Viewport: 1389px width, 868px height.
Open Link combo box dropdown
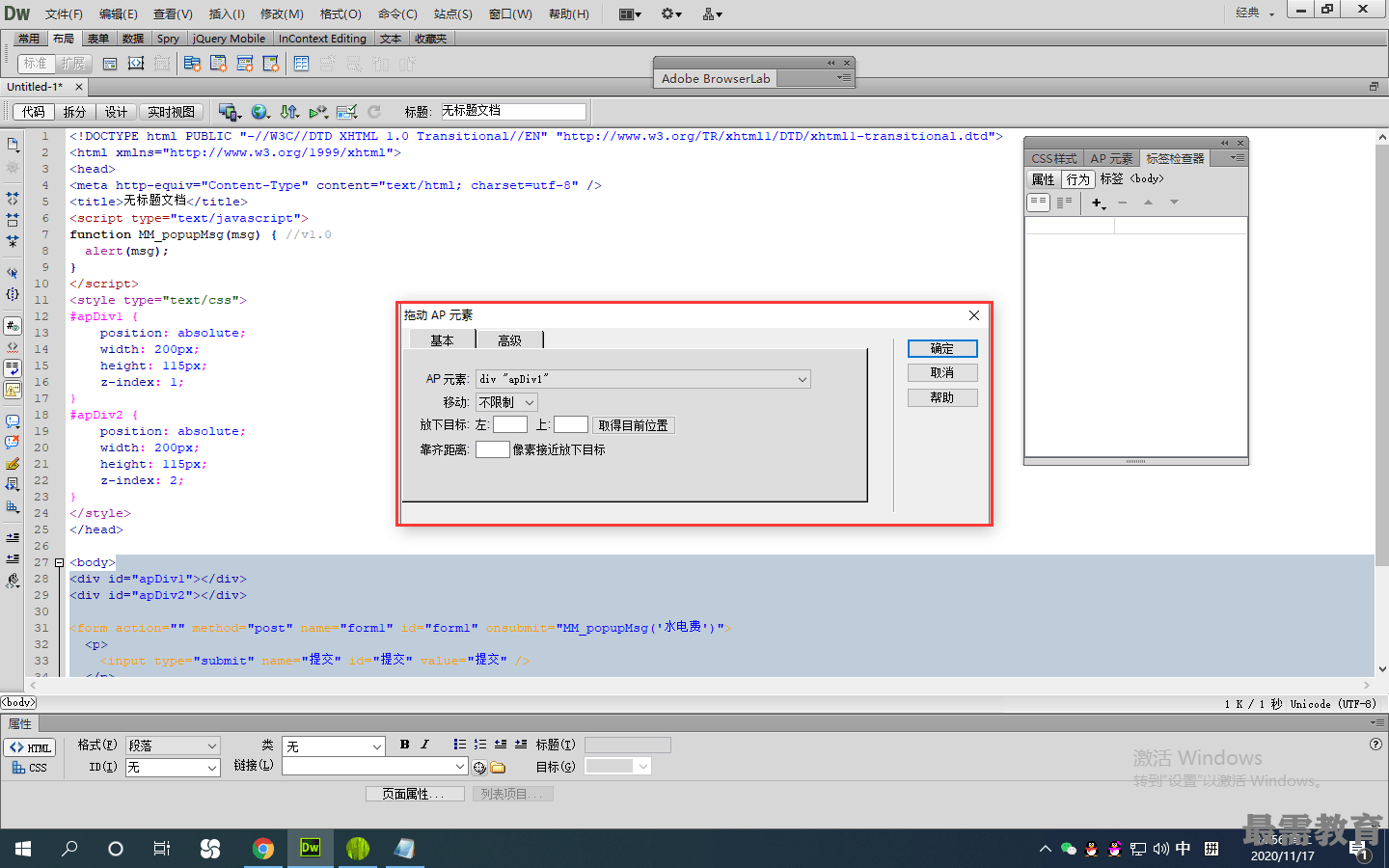coord(460,766)
